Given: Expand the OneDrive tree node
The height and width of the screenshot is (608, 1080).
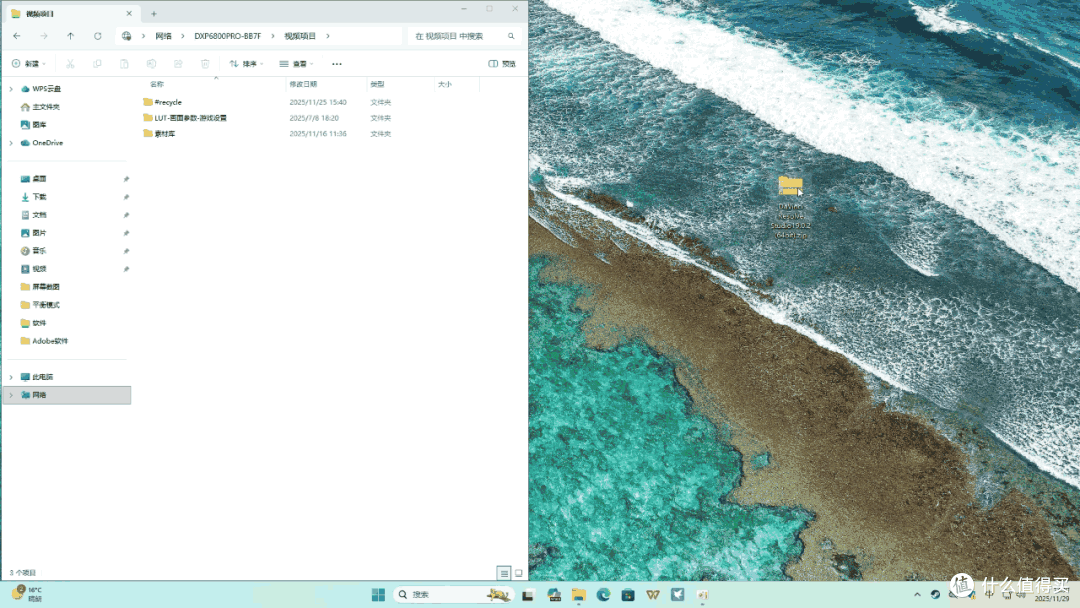Looking at the screenshot, I should [11, 143].
